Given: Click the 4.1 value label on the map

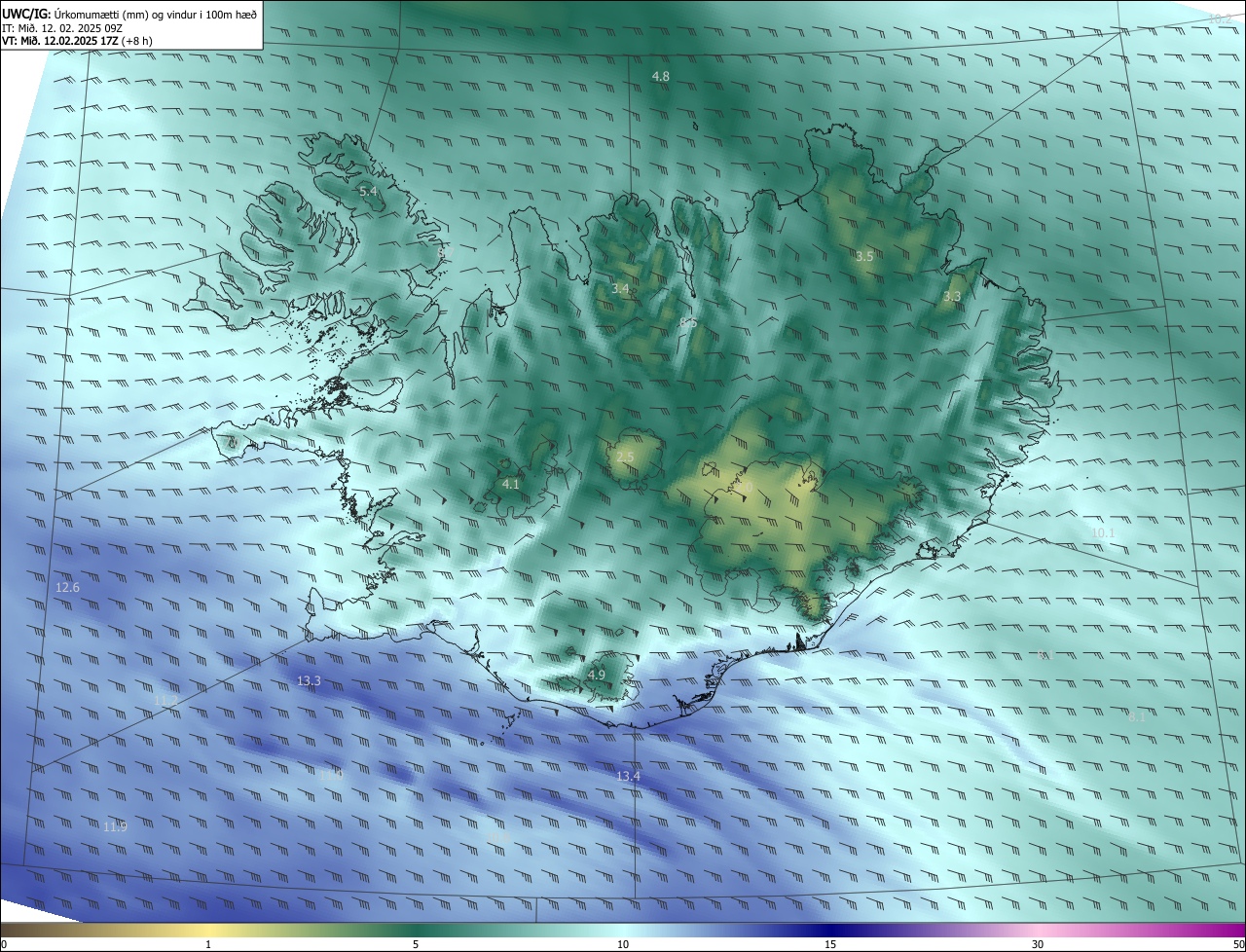Looking at the screenshot, I should point(511,484).
